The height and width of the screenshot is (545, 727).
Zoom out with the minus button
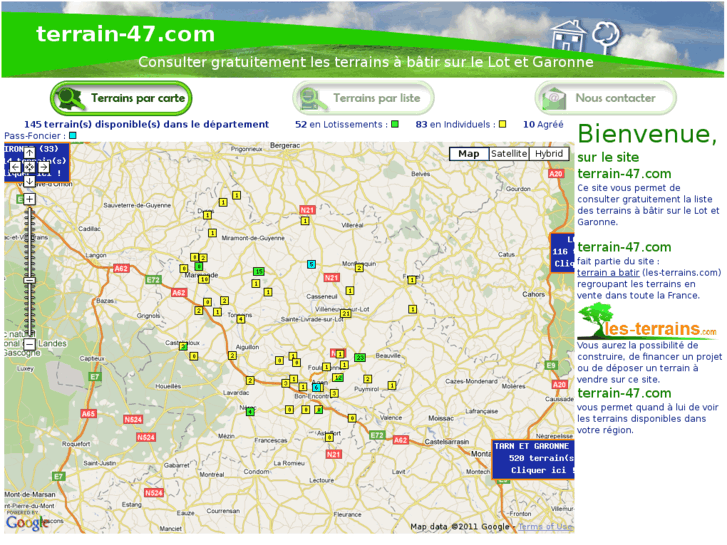29,344
